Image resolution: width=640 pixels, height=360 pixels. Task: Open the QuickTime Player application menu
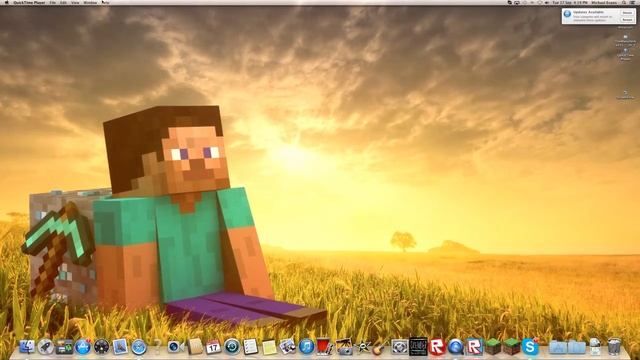29,2
